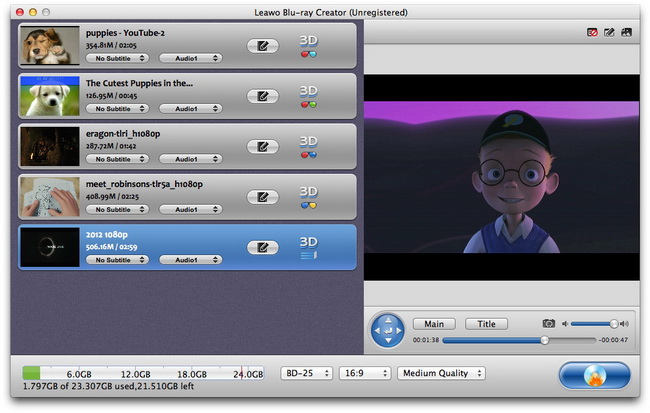The width and height of the screenshot is (650, 413).
Task: Click the menu template picture icon
Action: coord(626,32)
